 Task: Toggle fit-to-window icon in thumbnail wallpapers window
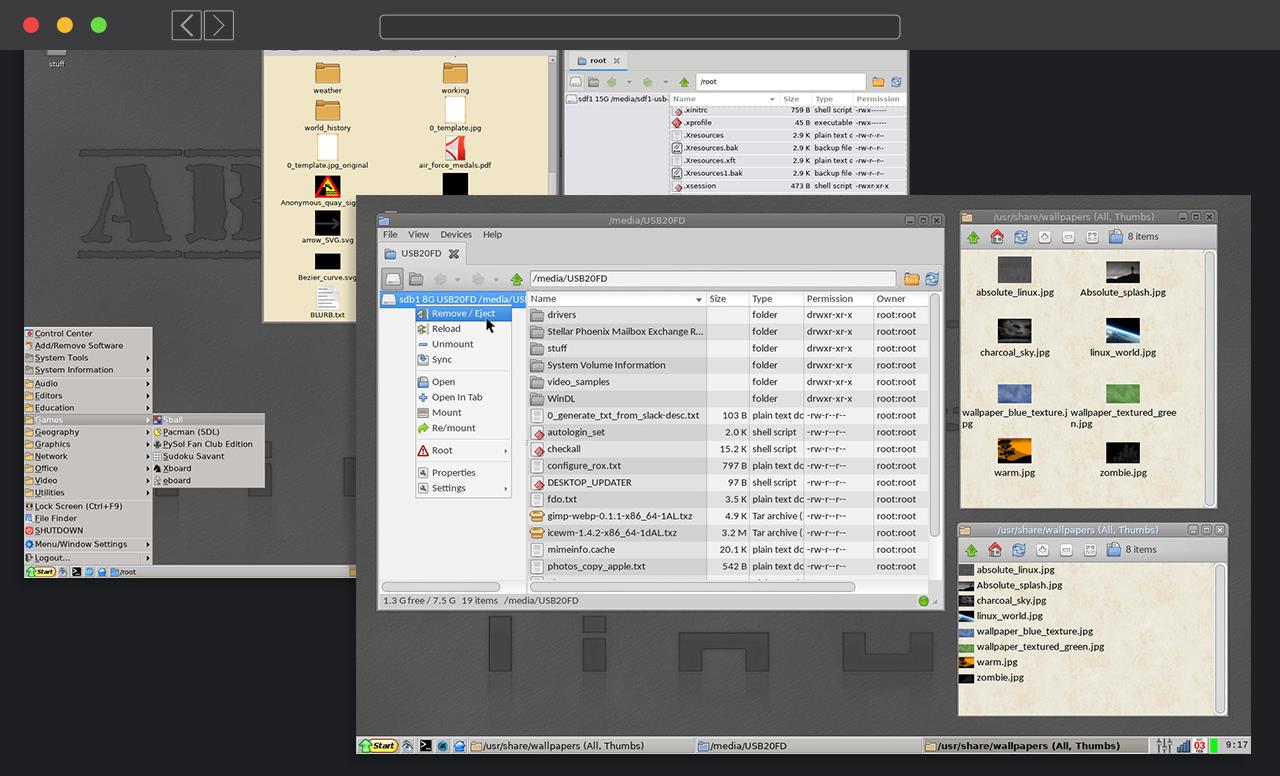1092,237
